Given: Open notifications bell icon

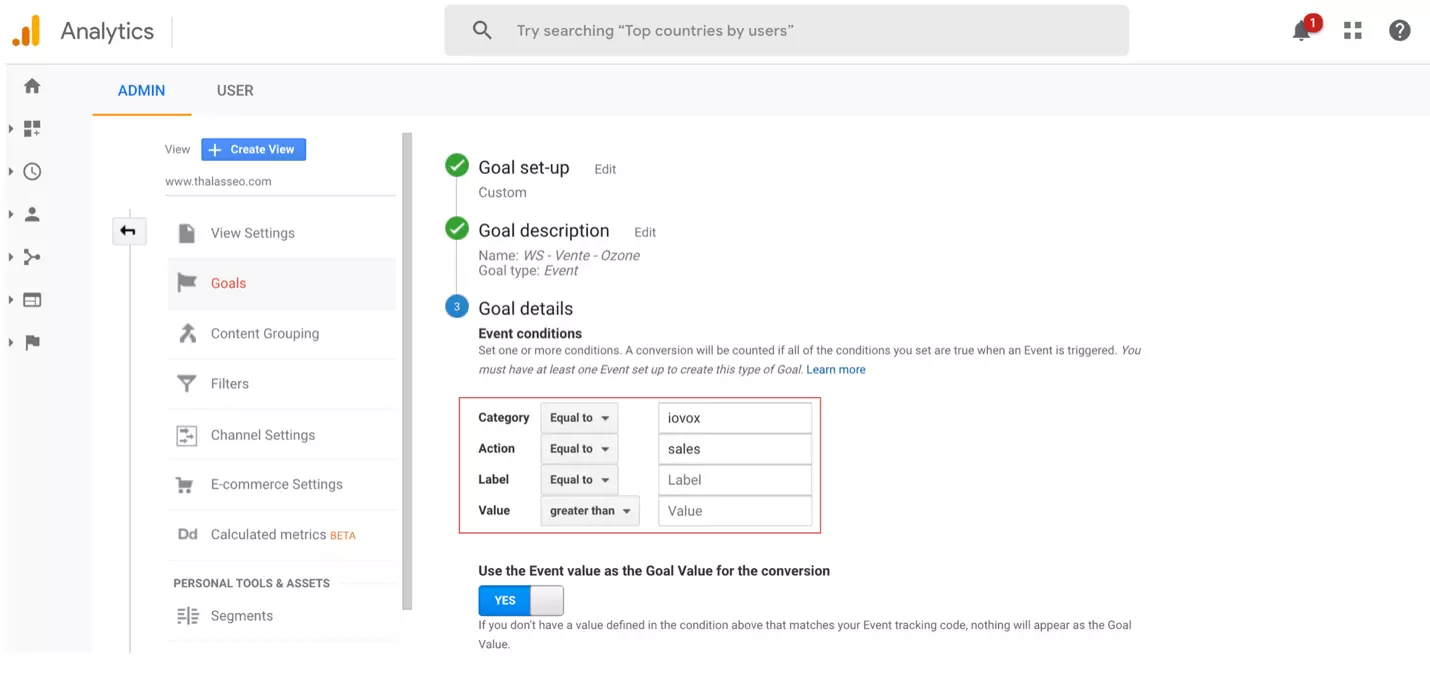Looking at the screenshot, I should tap(1301, 31).
